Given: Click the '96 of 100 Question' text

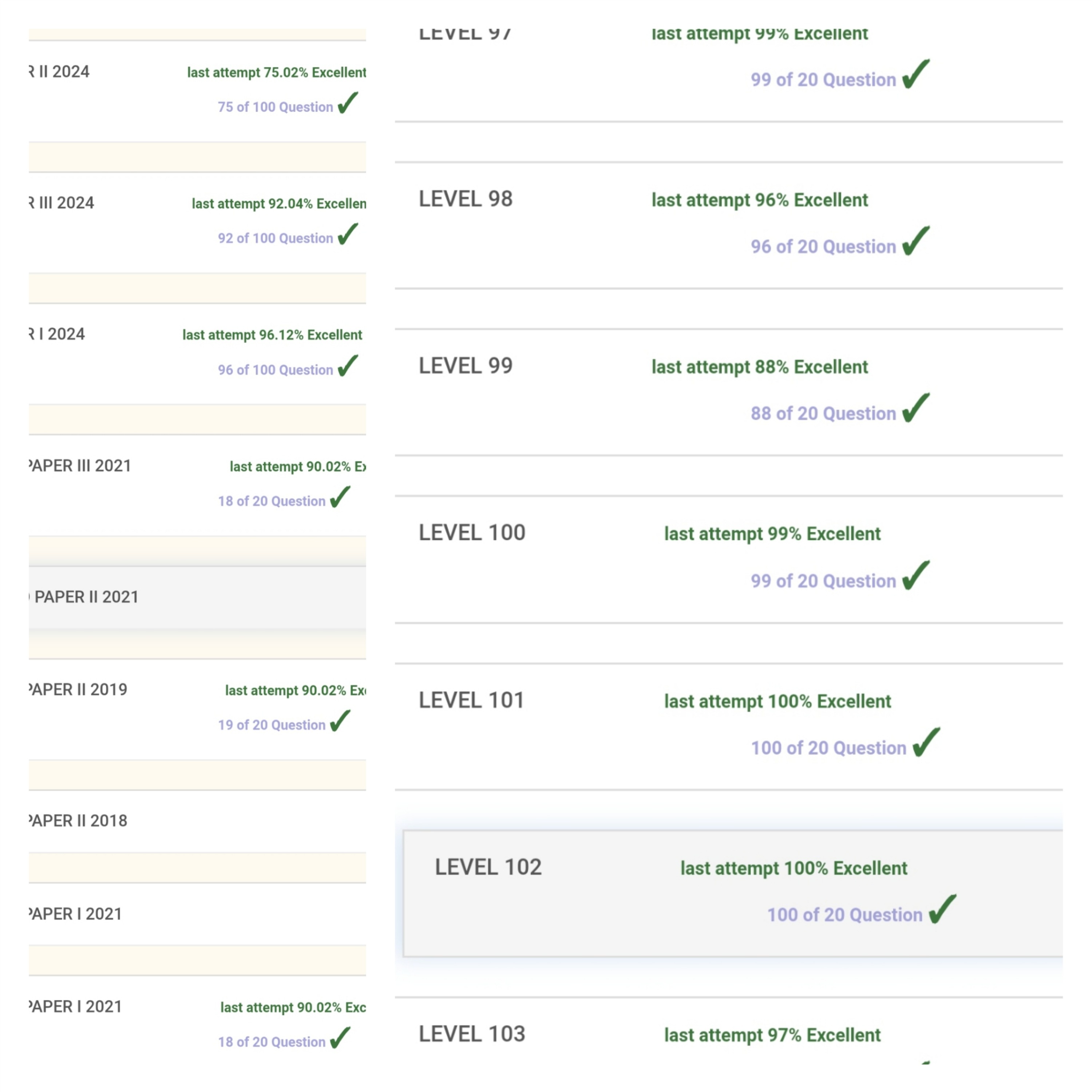Looking at the screenshot, I should pos(275,370).
